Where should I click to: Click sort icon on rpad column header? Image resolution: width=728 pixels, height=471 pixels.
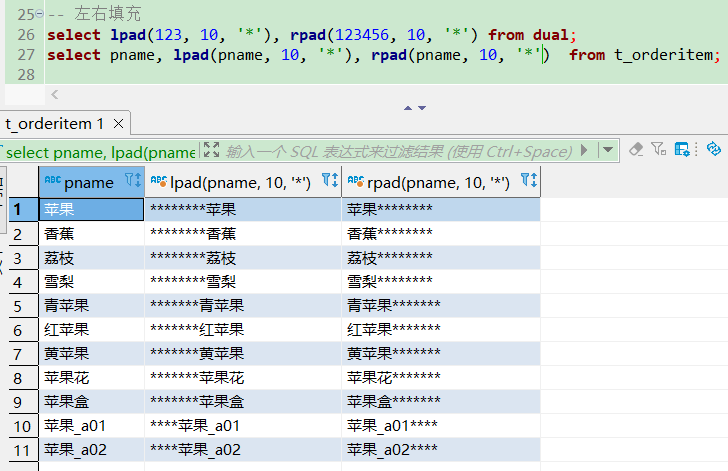tap(529, 180)
